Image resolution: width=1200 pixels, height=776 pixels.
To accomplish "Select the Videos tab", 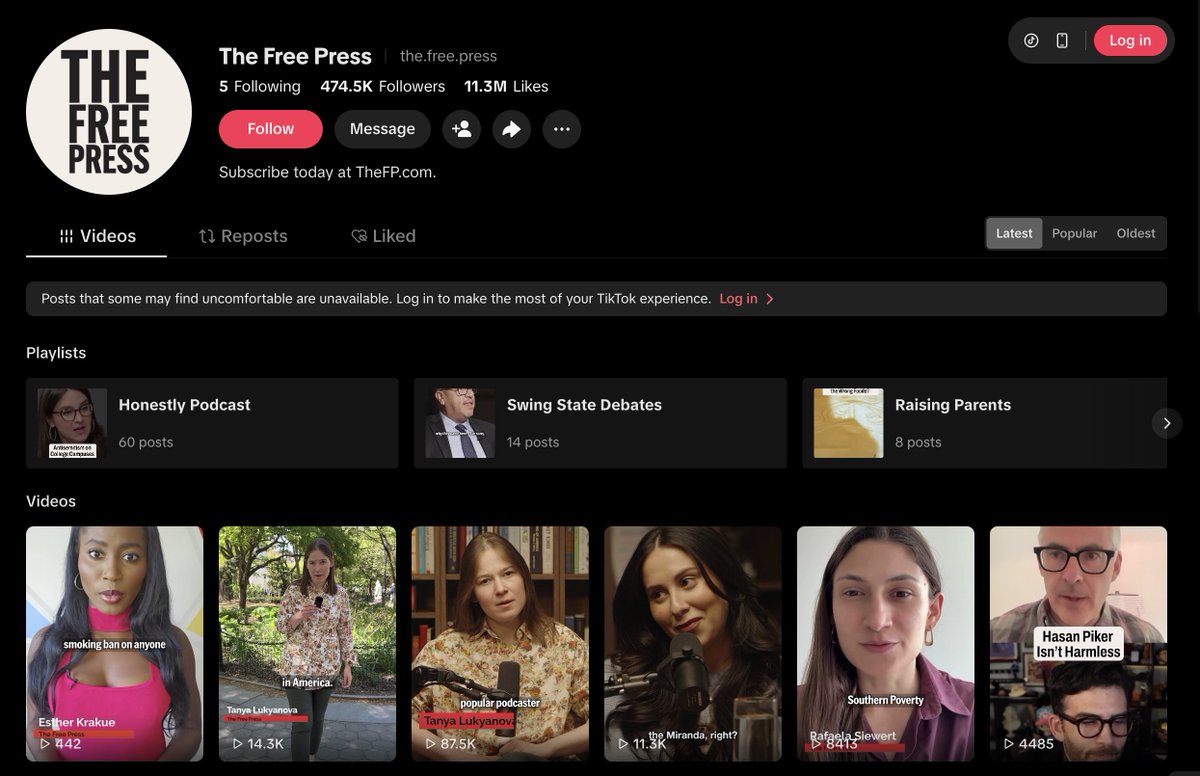I will (97, 236).
